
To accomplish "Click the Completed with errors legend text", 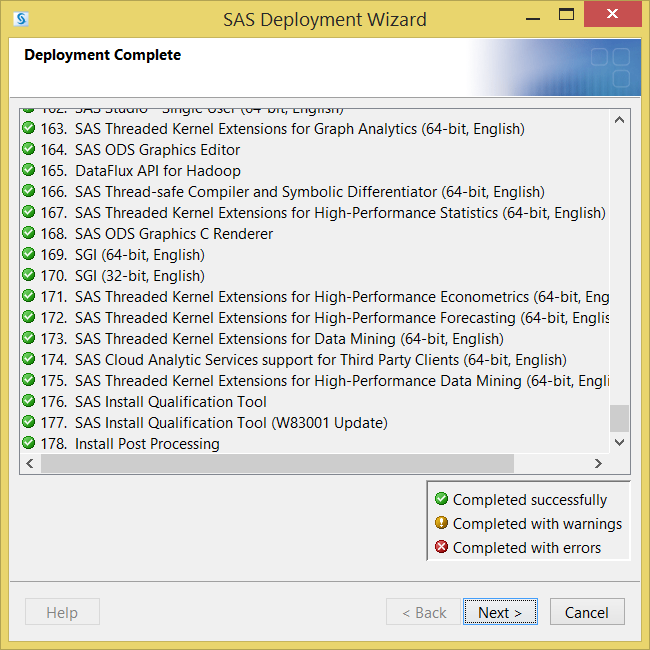I will (x=526, y=548).
